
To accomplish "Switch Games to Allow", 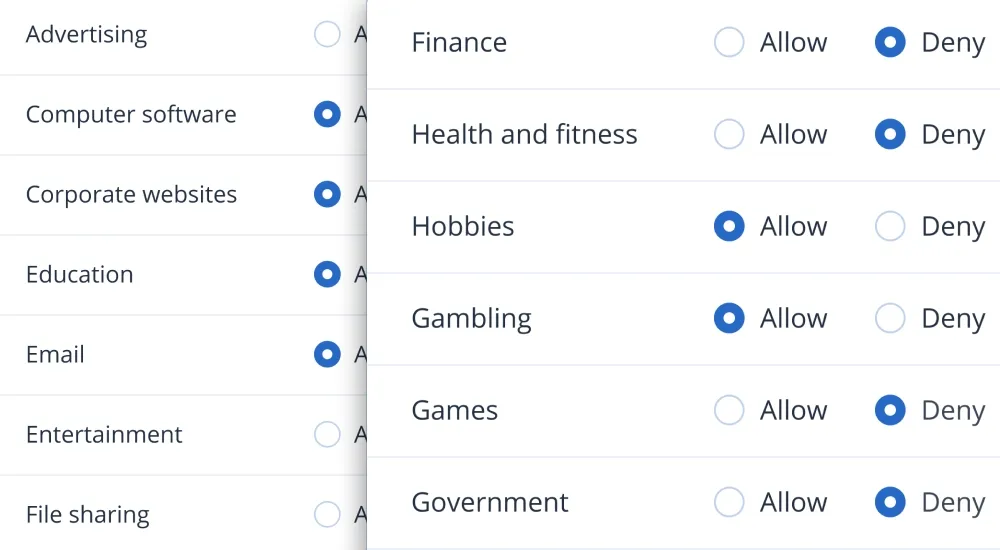I will [x=729, y=410].
